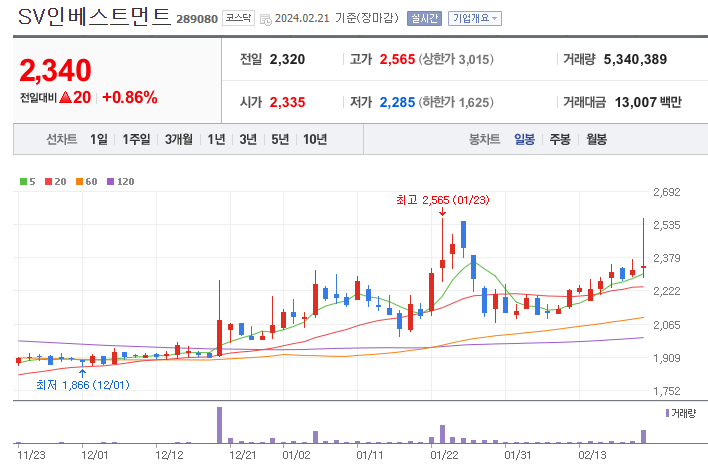Select the 3개월 line chart period

point(179,139)
